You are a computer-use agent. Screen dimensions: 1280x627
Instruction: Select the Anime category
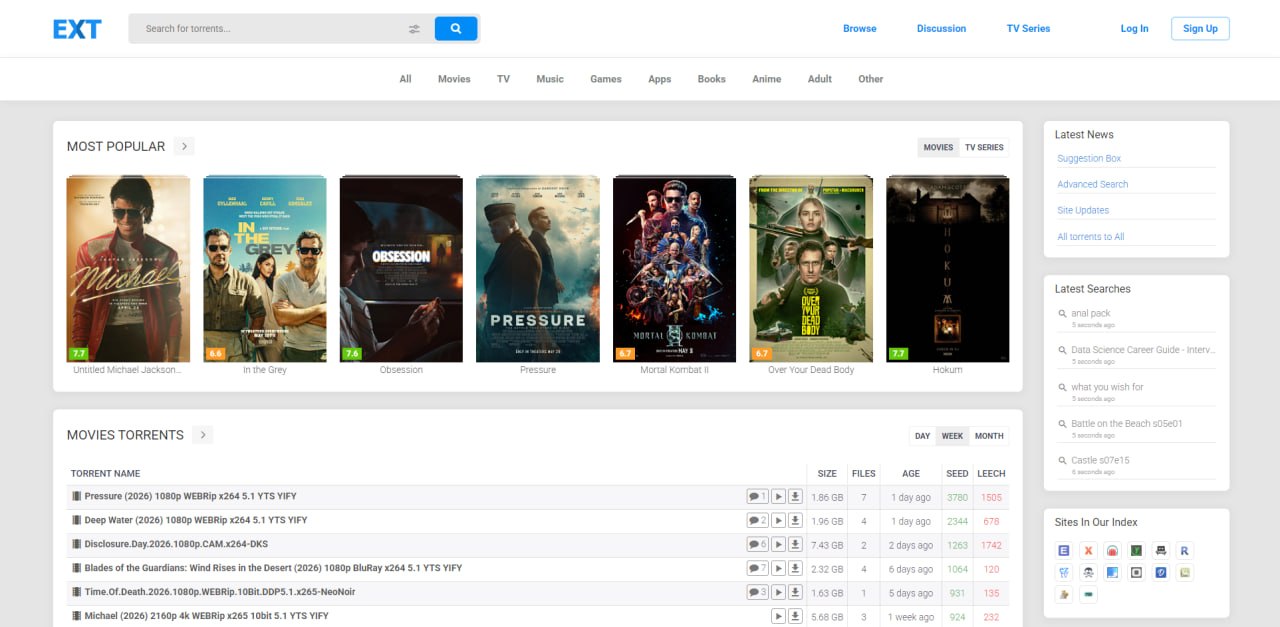(x=767, y=79)
